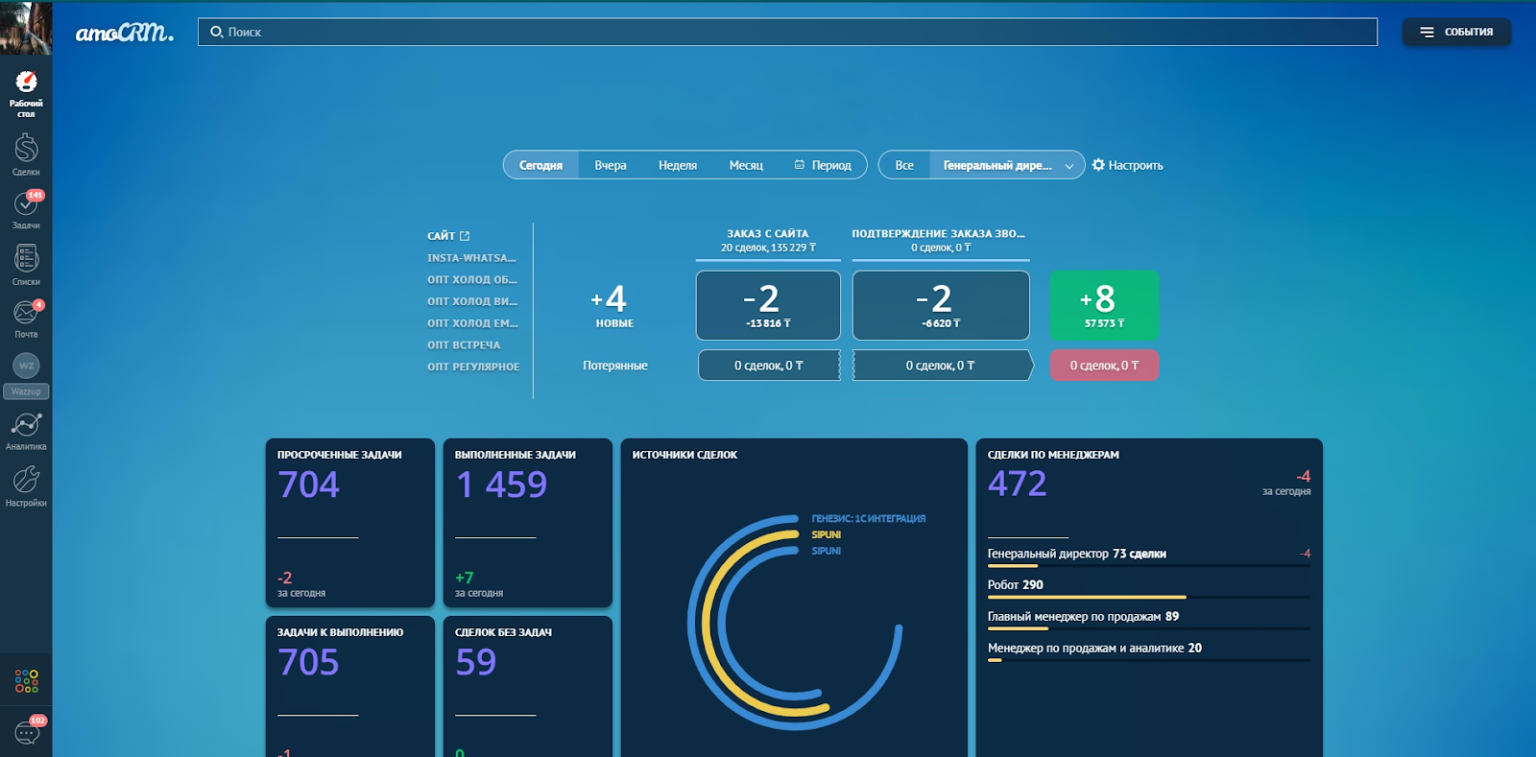The image size is (1536, 757).
Task: Click the Настроить settings link
Action: point(1127,165)
